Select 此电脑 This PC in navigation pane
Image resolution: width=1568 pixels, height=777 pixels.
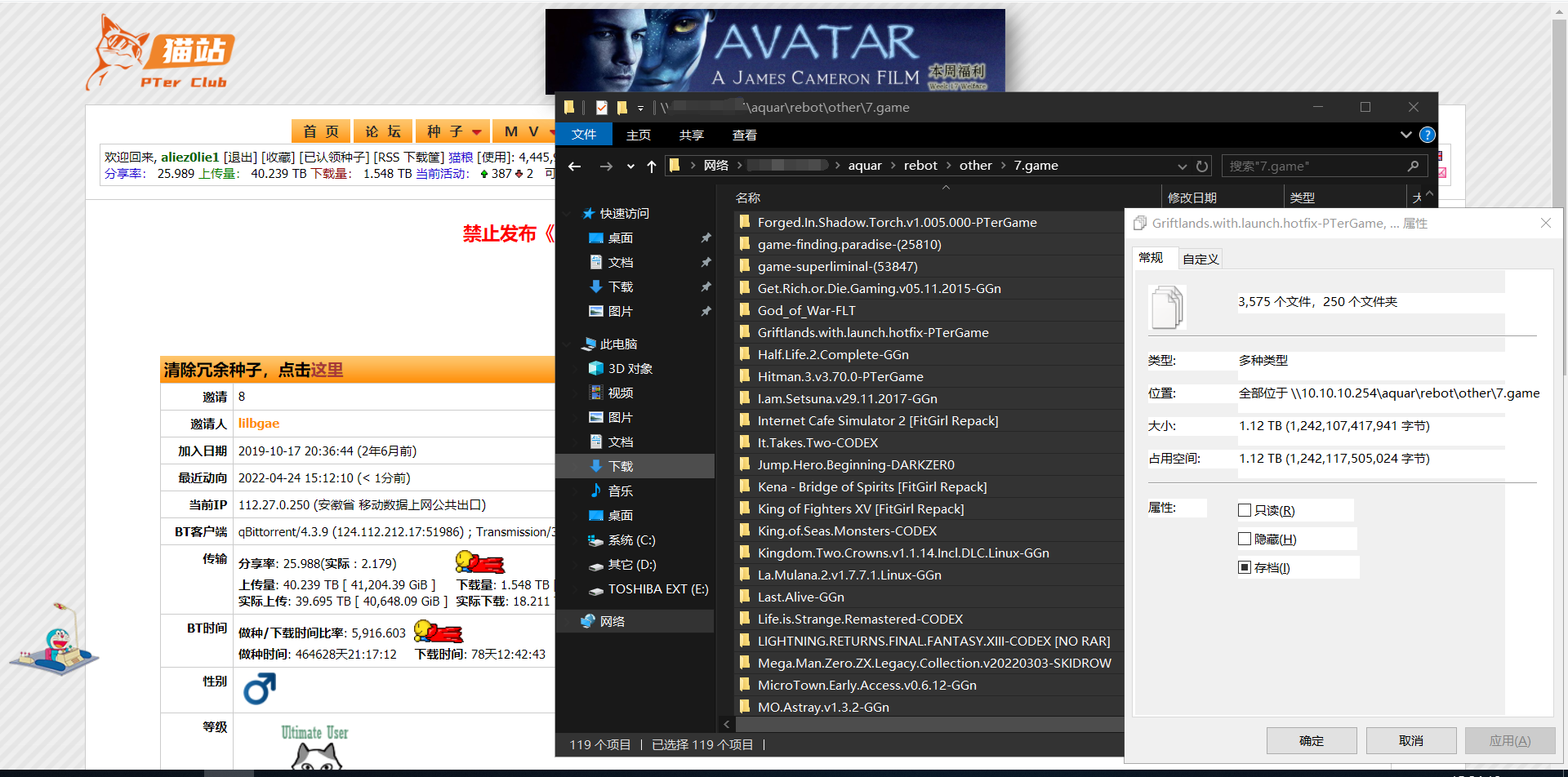point(619,344)
